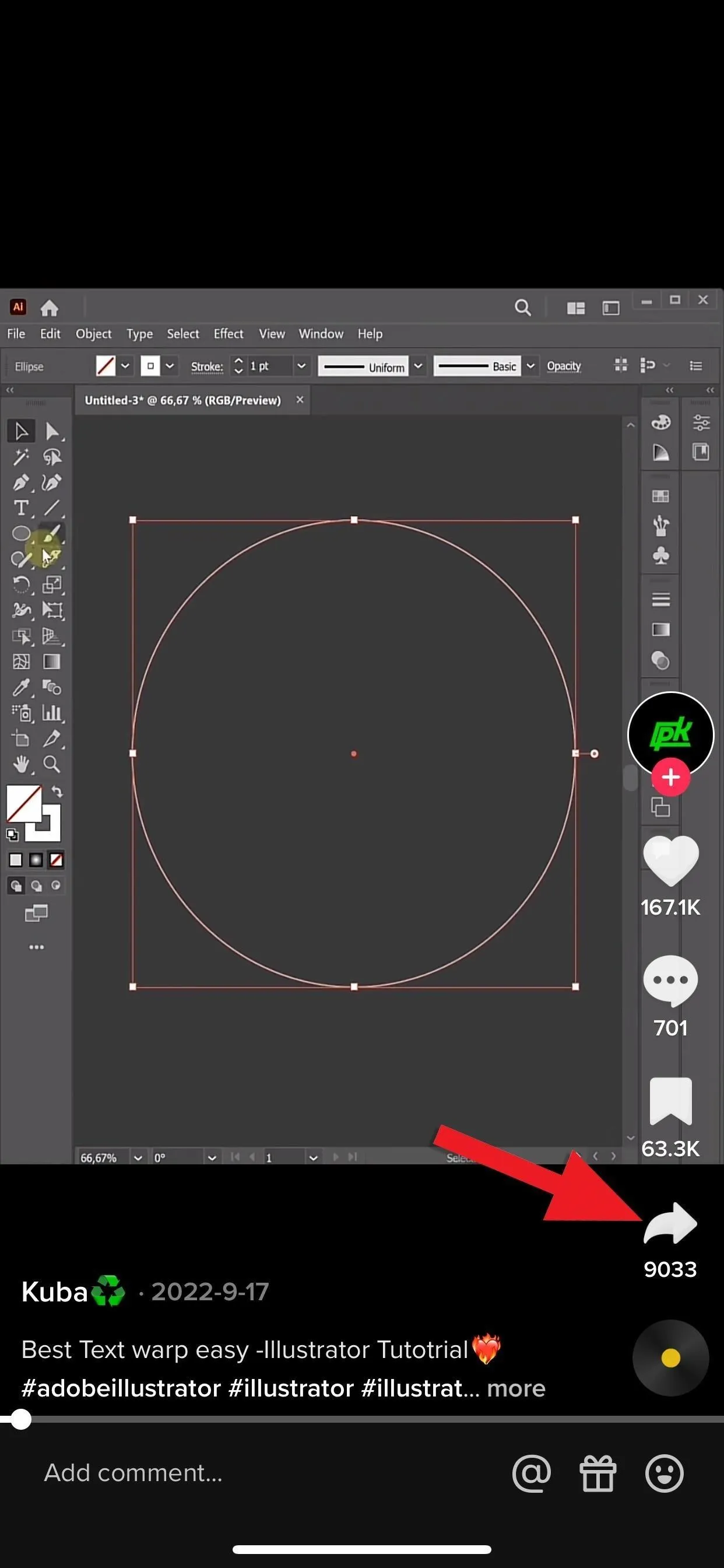Tap the @ mention icon
Image resolution: width=724 pixels, height=1568 pixels.
[532, 1473]
